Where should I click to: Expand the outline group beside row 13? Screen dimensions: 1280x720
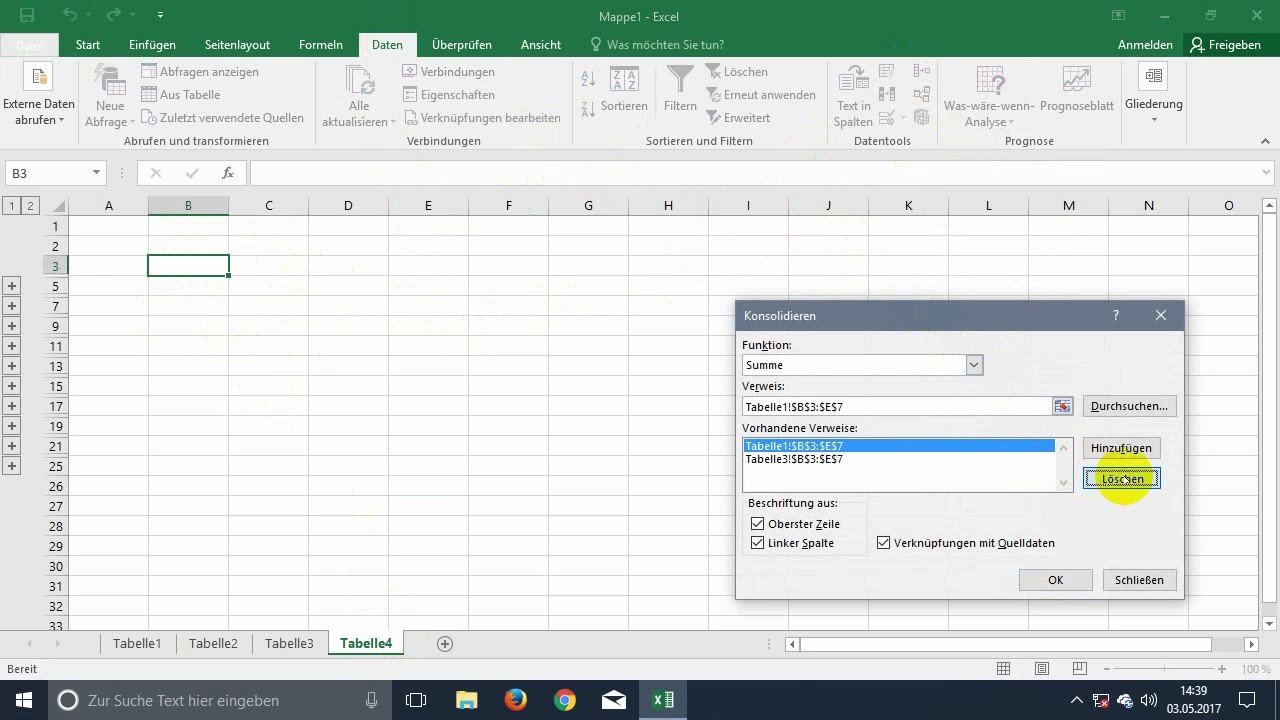(12, 366)
